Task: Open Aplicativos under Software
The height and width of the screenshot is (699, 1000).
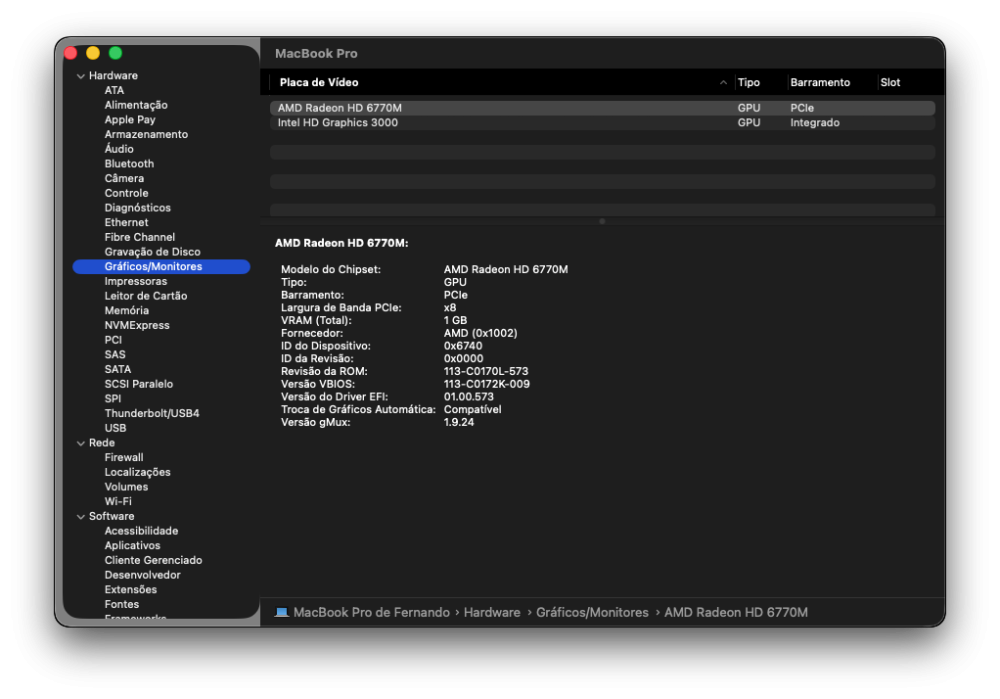Action: pos(132,545)
